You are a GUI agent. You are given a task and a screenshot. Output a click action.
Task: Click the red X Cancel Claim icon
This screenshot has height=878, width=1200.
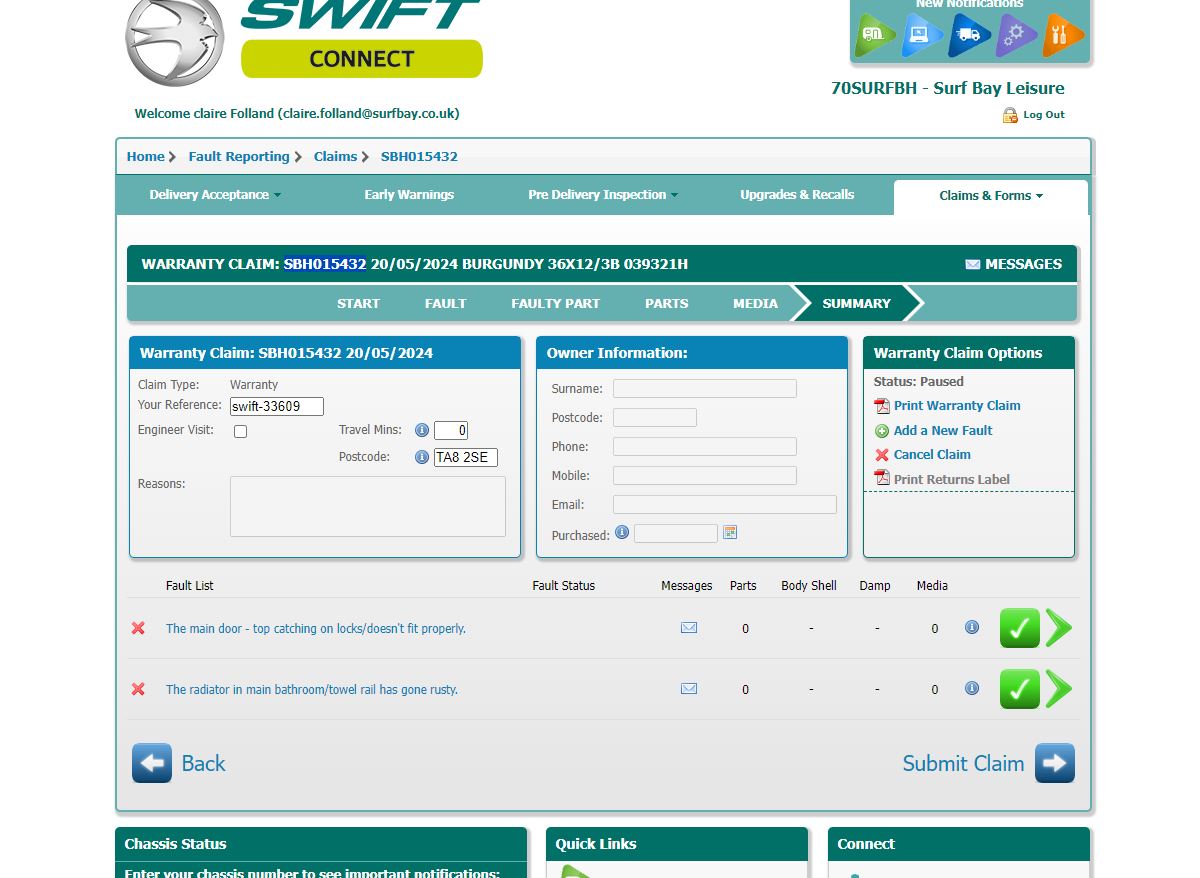(x=882, y=455)
